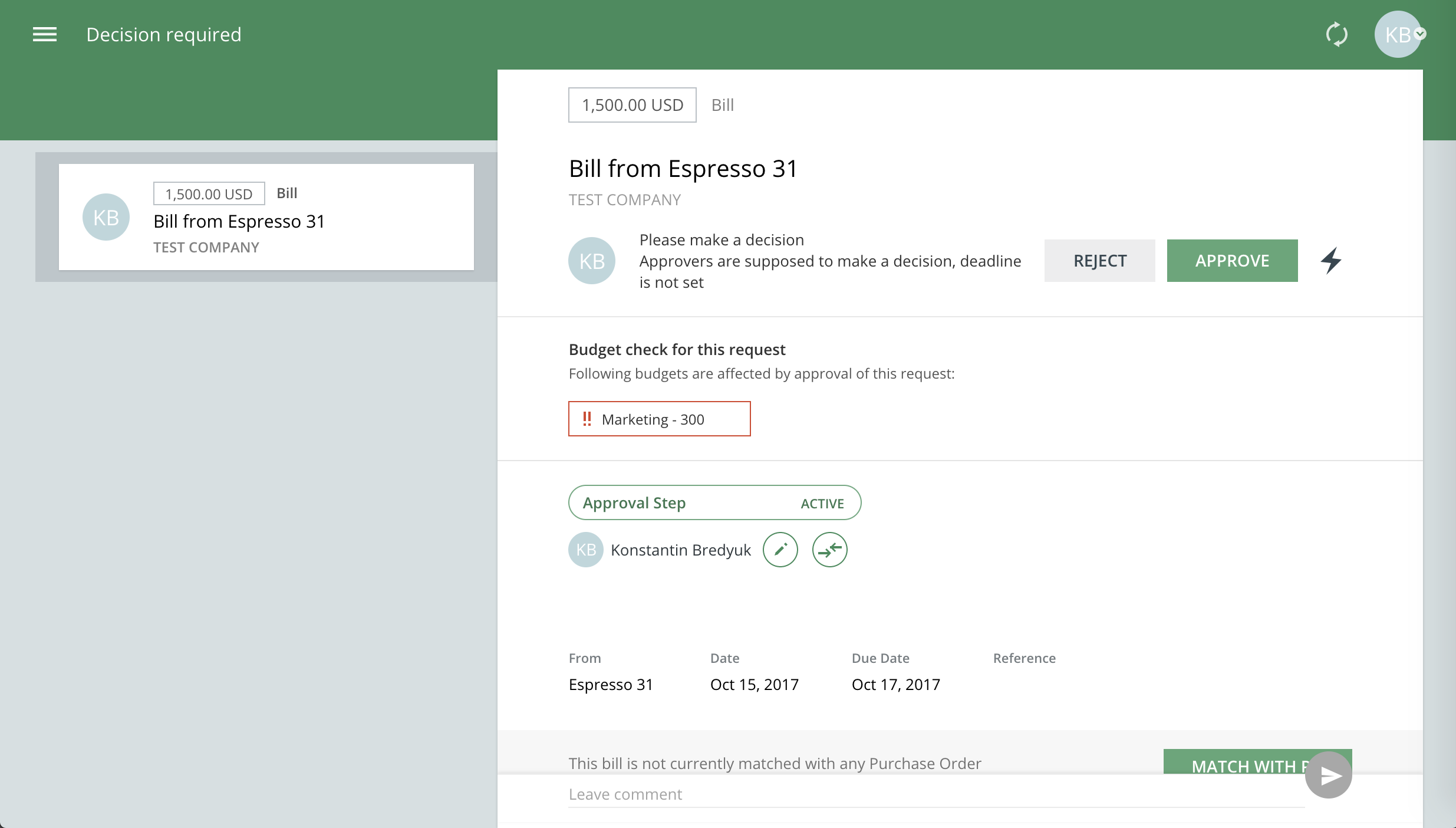The width and height of the screenshot is (1456, 828).
Task: Click the KB avatar in request list card
Action: pyautogui.click(x=106, y=217)
